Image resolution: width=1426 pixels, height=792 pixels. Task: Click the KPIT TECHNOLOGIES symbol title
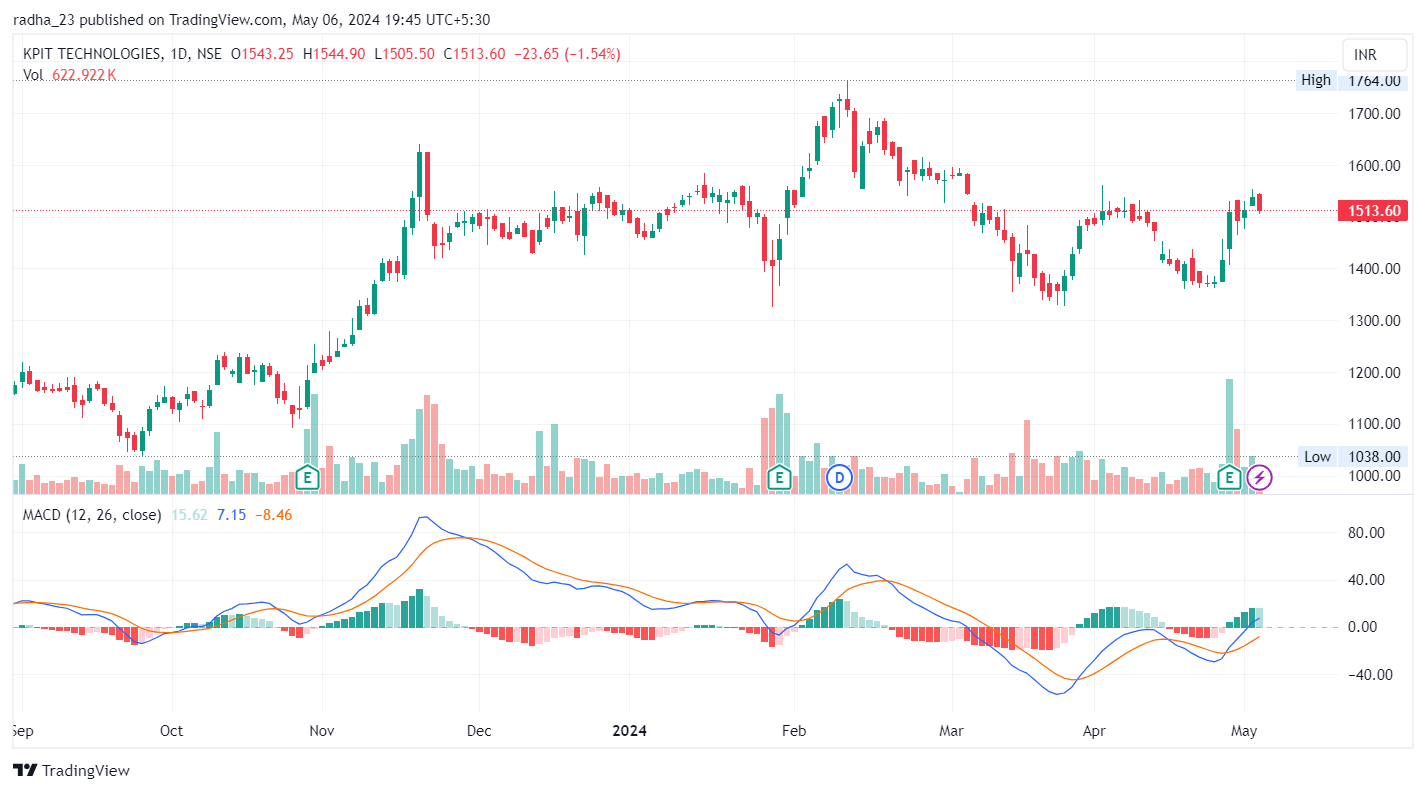click(x=92, y=54)
